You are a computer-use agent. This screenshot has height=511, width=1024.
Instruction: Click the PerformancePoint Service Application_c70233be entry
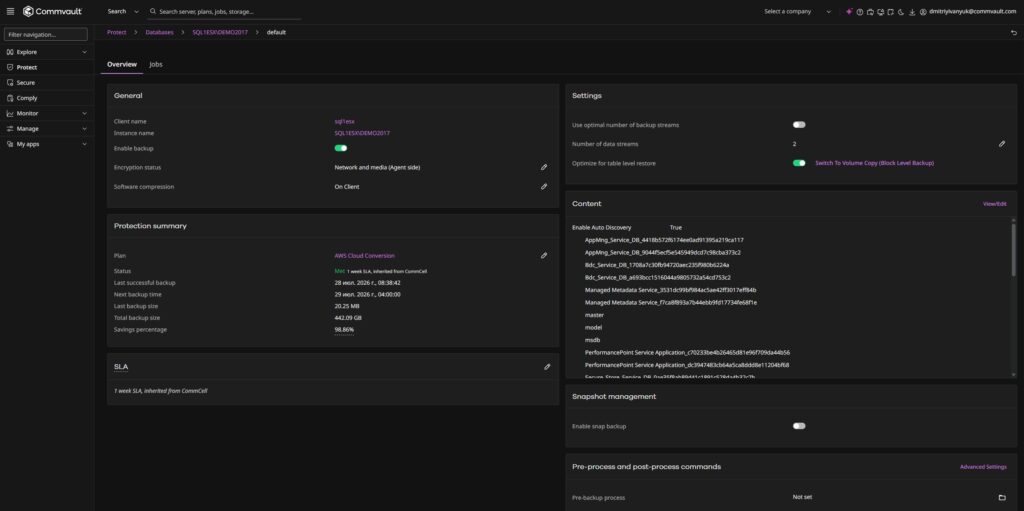tap(687, 352)
